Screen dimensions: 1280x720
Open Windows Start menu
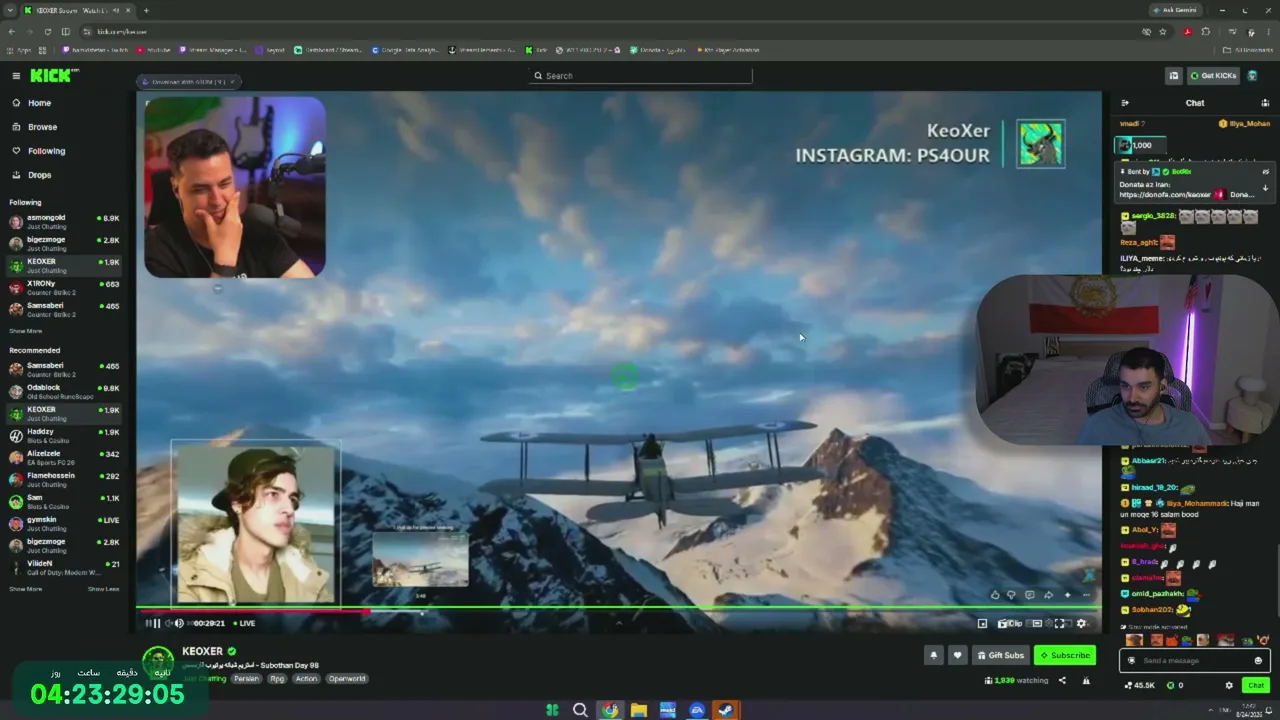tap(552, 710)
